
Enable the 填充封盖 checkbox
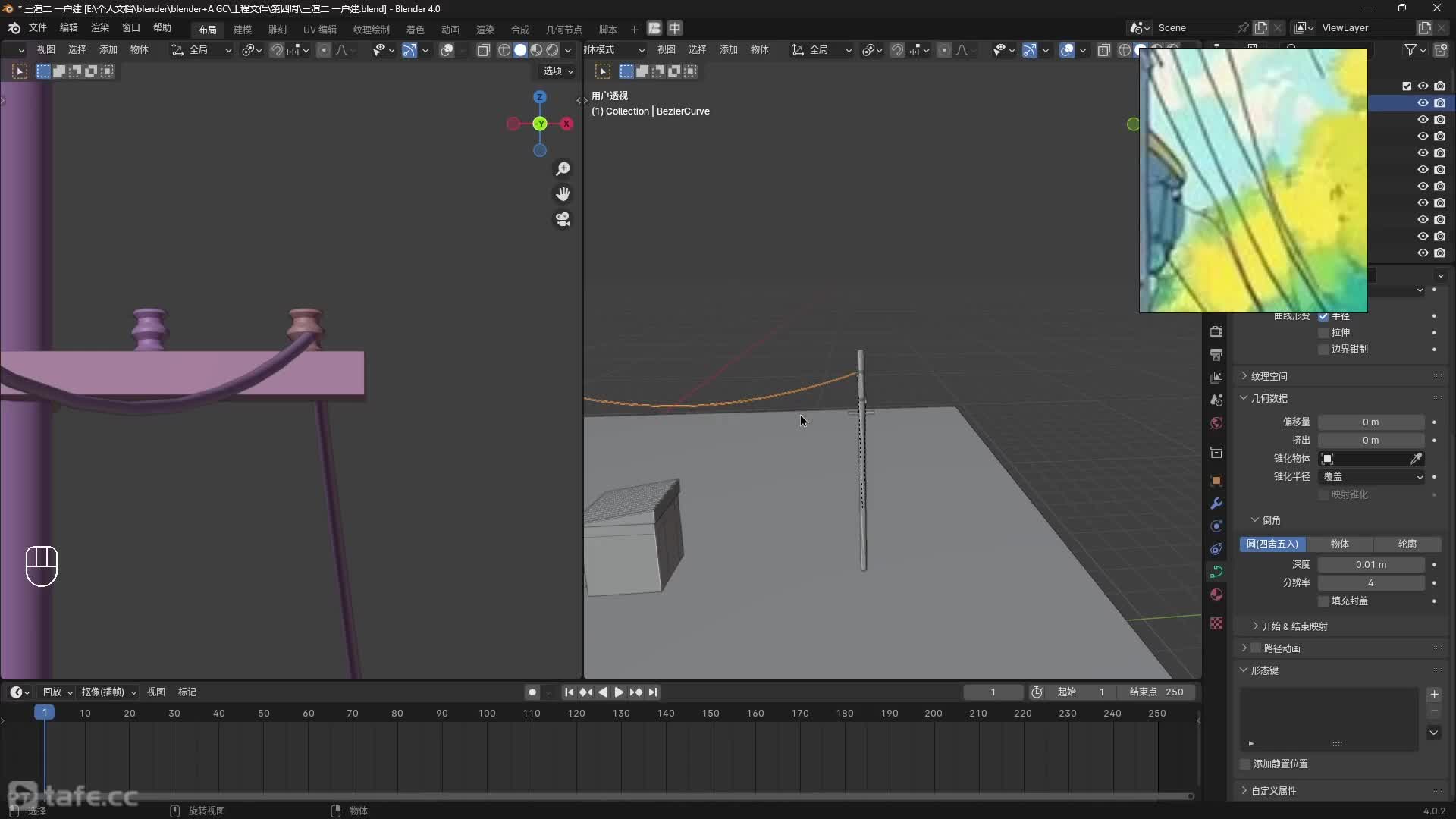1323,601
